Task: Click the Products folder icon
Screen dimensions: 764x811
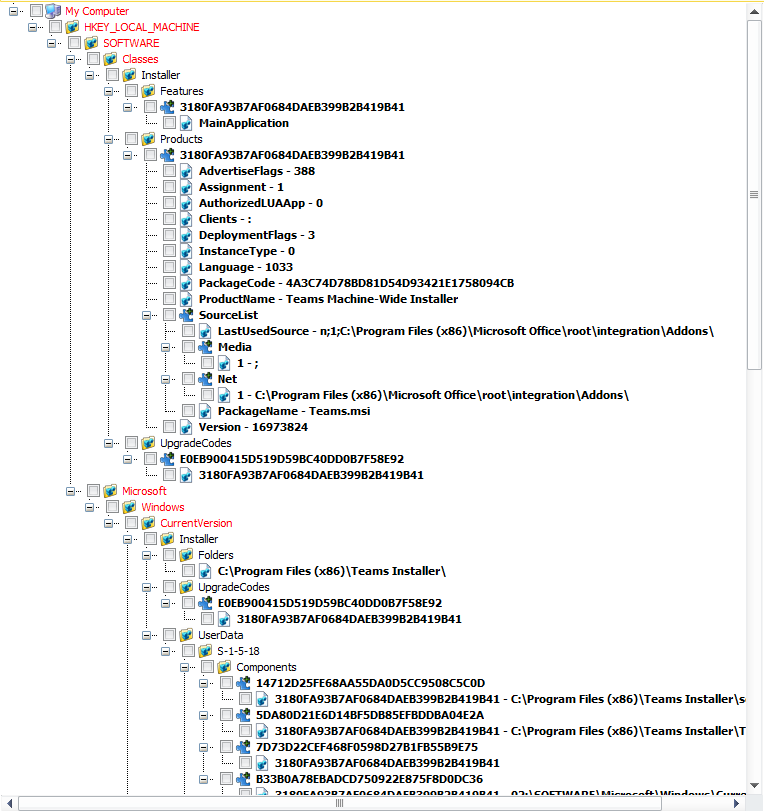Action: 148,139
